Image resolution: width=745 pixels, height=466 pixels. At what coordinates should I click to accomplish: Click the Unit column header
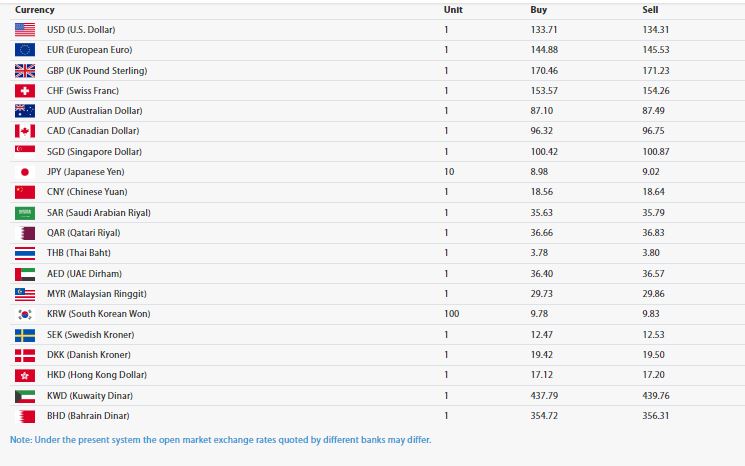click(453, 10)
